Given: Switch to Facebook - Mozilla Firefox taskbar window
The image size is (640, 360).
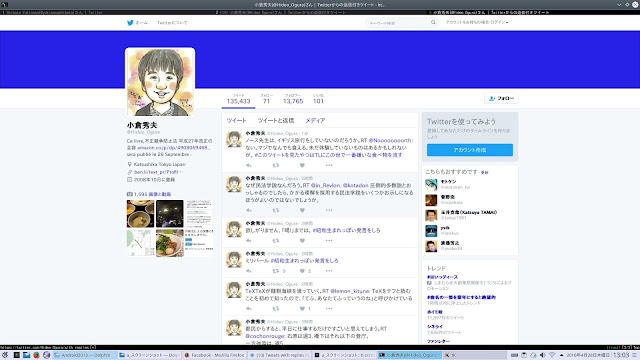Looking at the screenshot, I should tap(214, 355).
